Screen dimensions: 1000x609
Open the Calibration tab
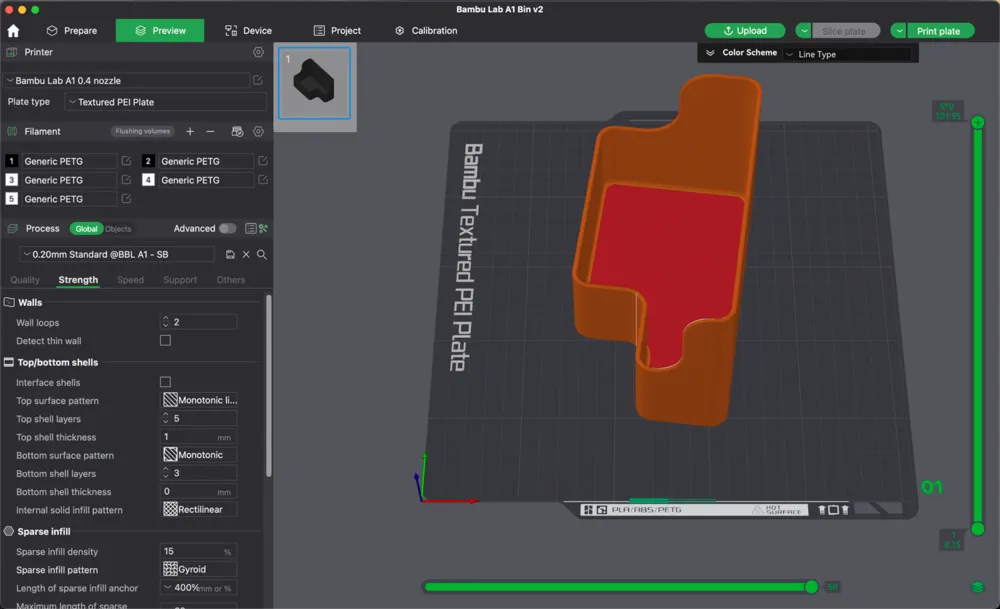(426, 31)
